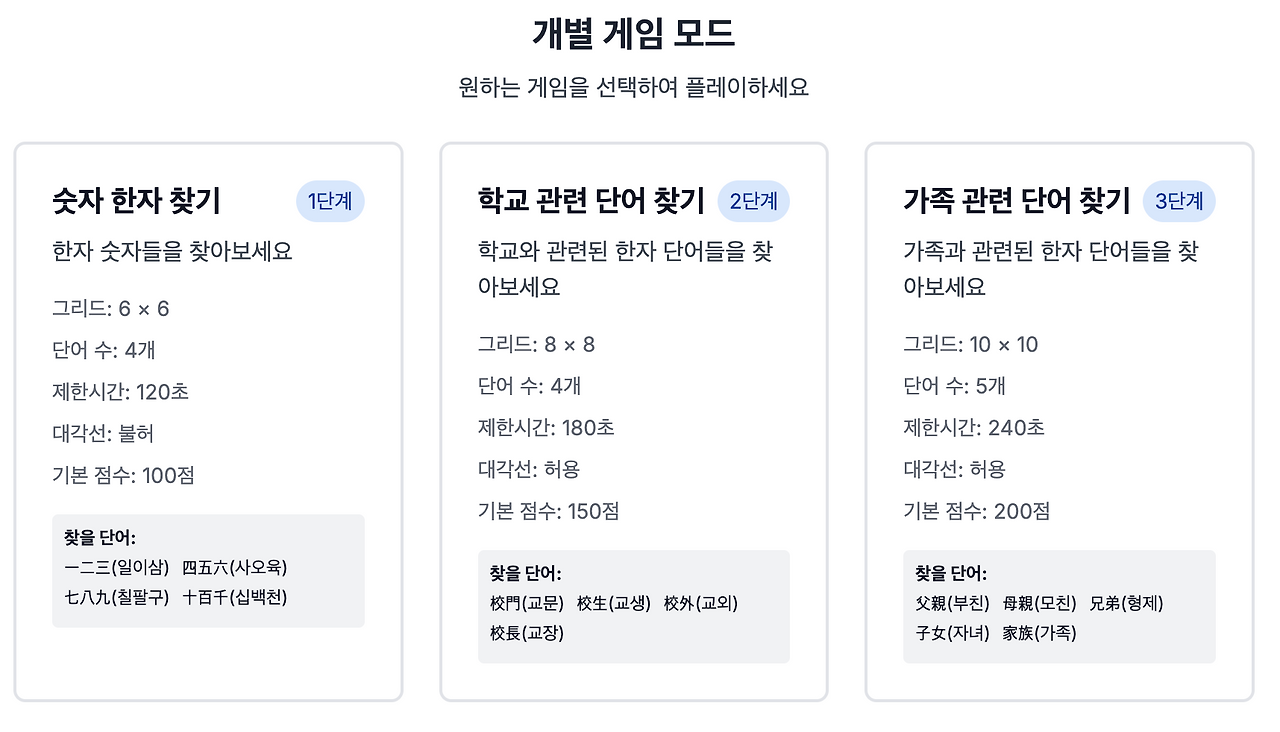Select the 3단계 level badge
The image size is (1280, 732).
click(1180, 199)
